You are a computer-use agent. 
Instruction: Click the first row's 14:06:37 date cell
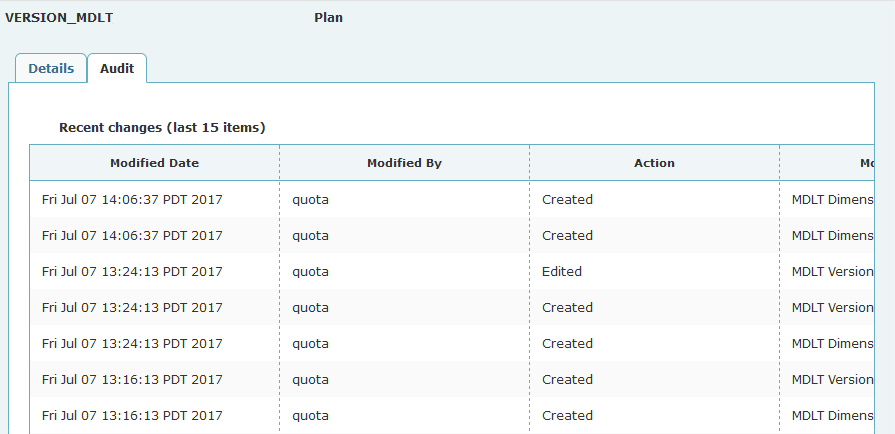[132, 199]
